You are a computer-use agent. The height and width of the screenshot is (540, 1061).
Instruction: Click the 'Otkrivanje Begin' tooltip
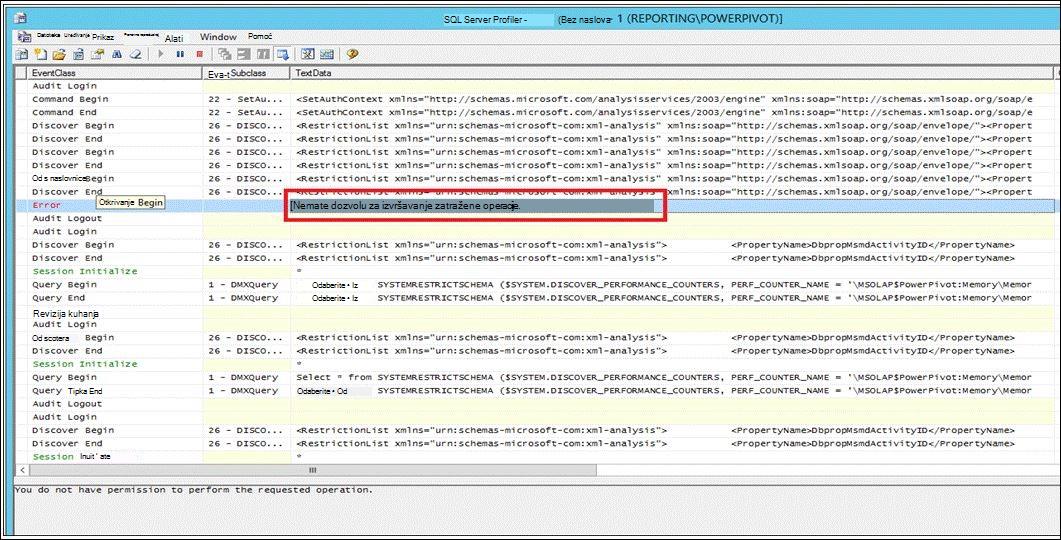point(131,202)
